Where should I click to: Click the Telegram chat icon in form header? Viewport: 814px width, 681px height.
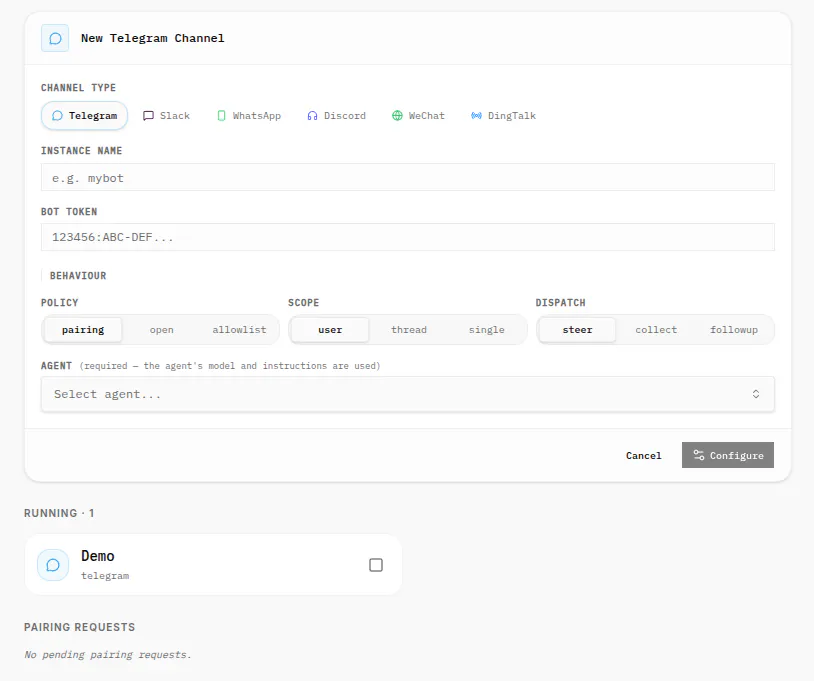click(55, 38)
